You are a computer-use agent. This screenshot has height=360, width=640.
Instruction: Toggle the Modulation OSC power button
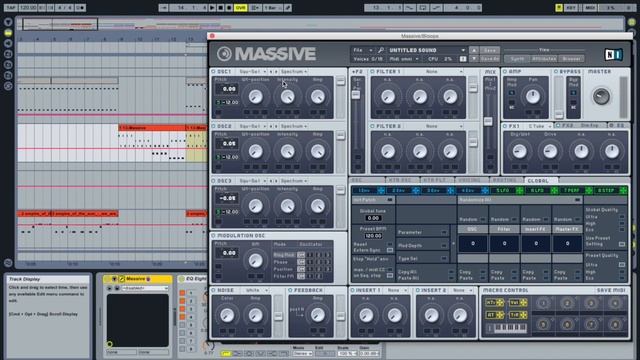213,236
